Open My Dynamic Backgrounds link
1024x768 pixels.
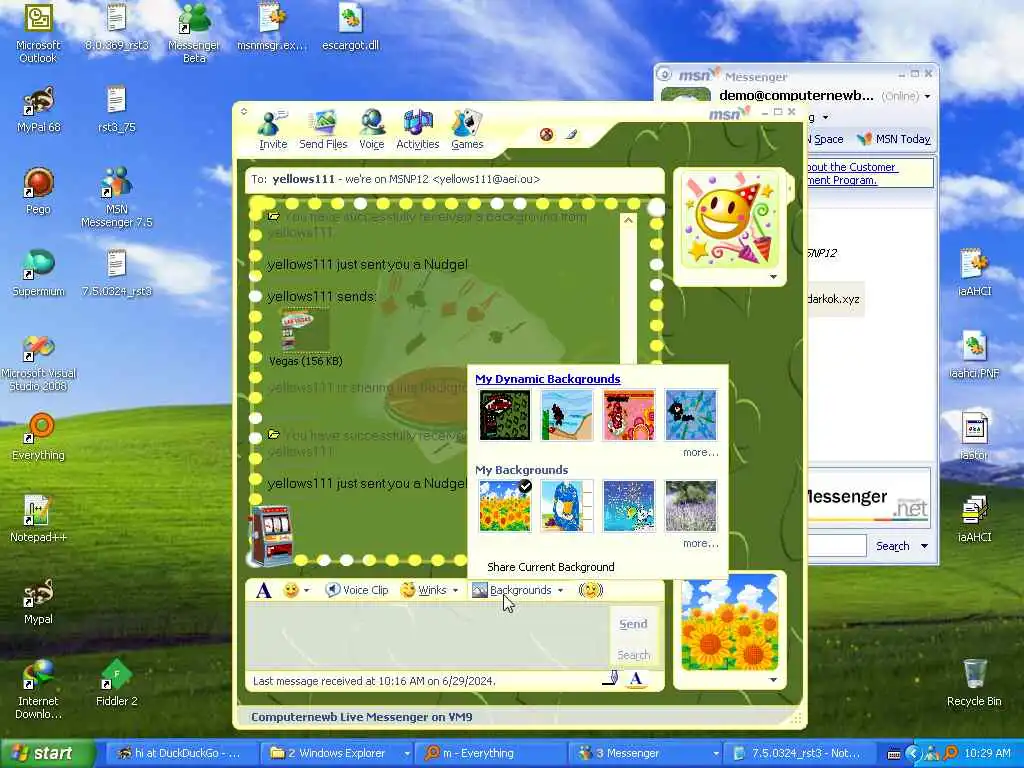coord(547,379)
